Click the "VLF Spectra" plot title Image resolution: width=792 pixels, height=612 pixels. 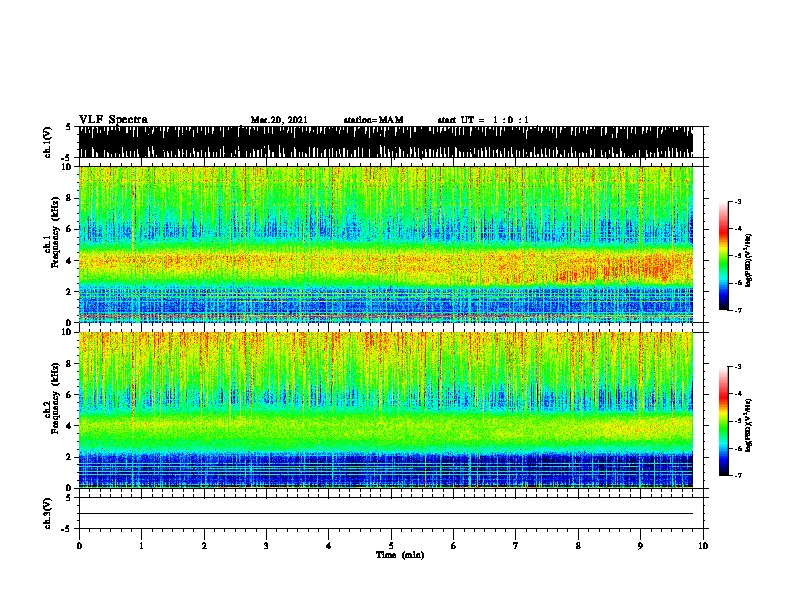[113, 119]
